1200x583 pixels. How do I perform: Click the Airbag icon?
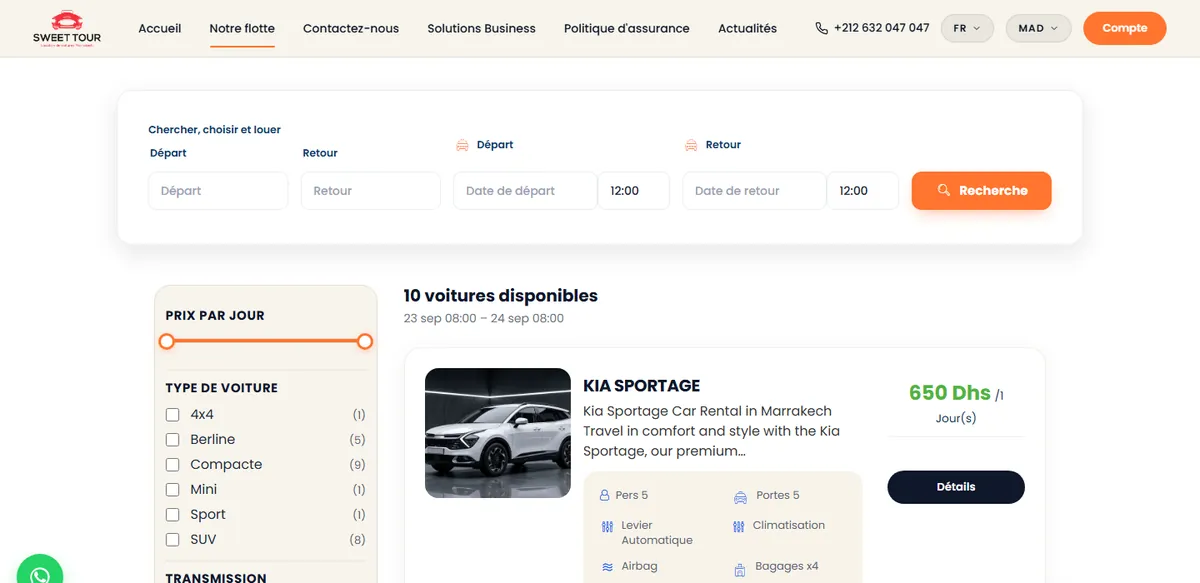[607, 567]
